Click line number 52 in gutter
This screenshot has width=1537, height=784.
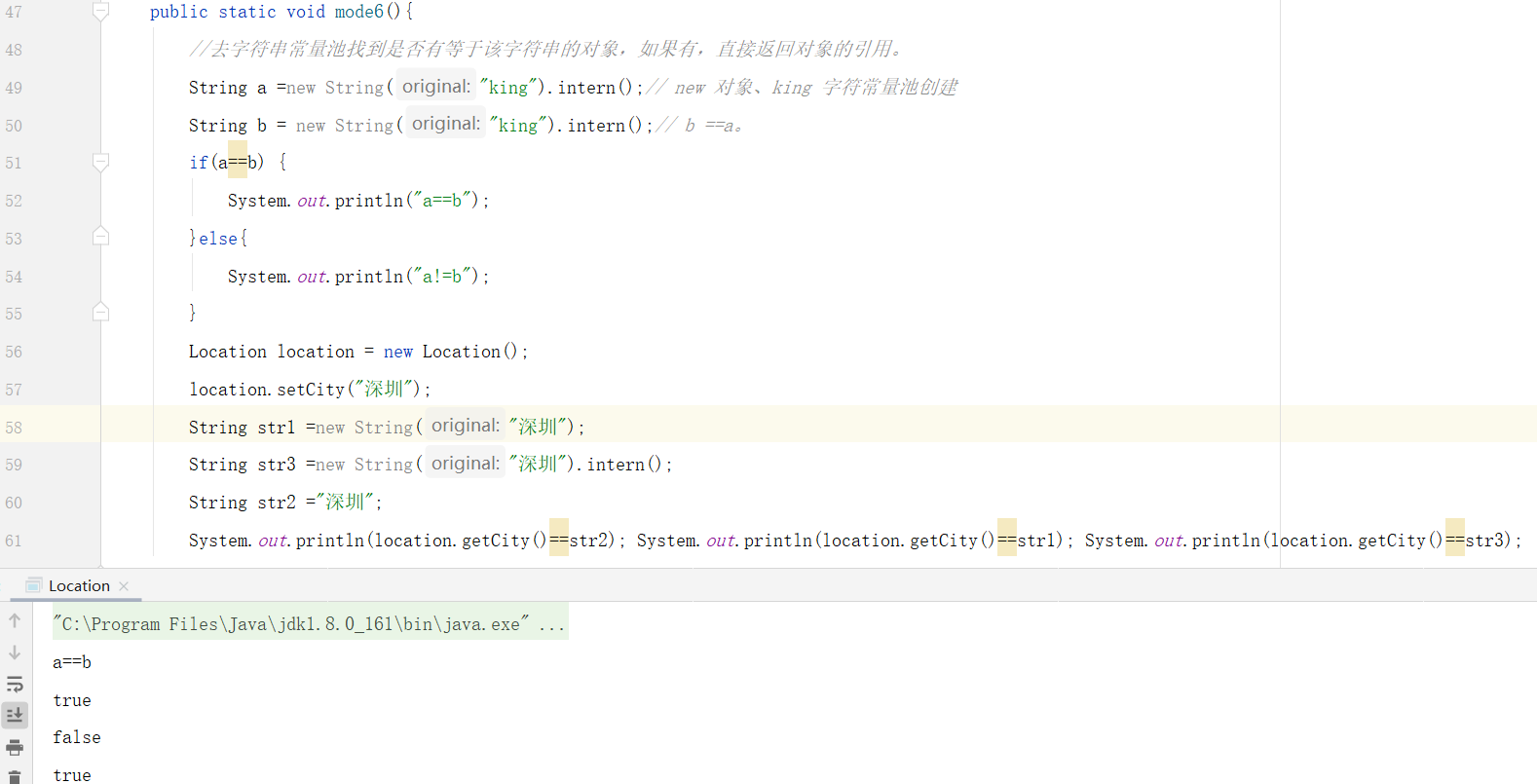tap(14, 201)
